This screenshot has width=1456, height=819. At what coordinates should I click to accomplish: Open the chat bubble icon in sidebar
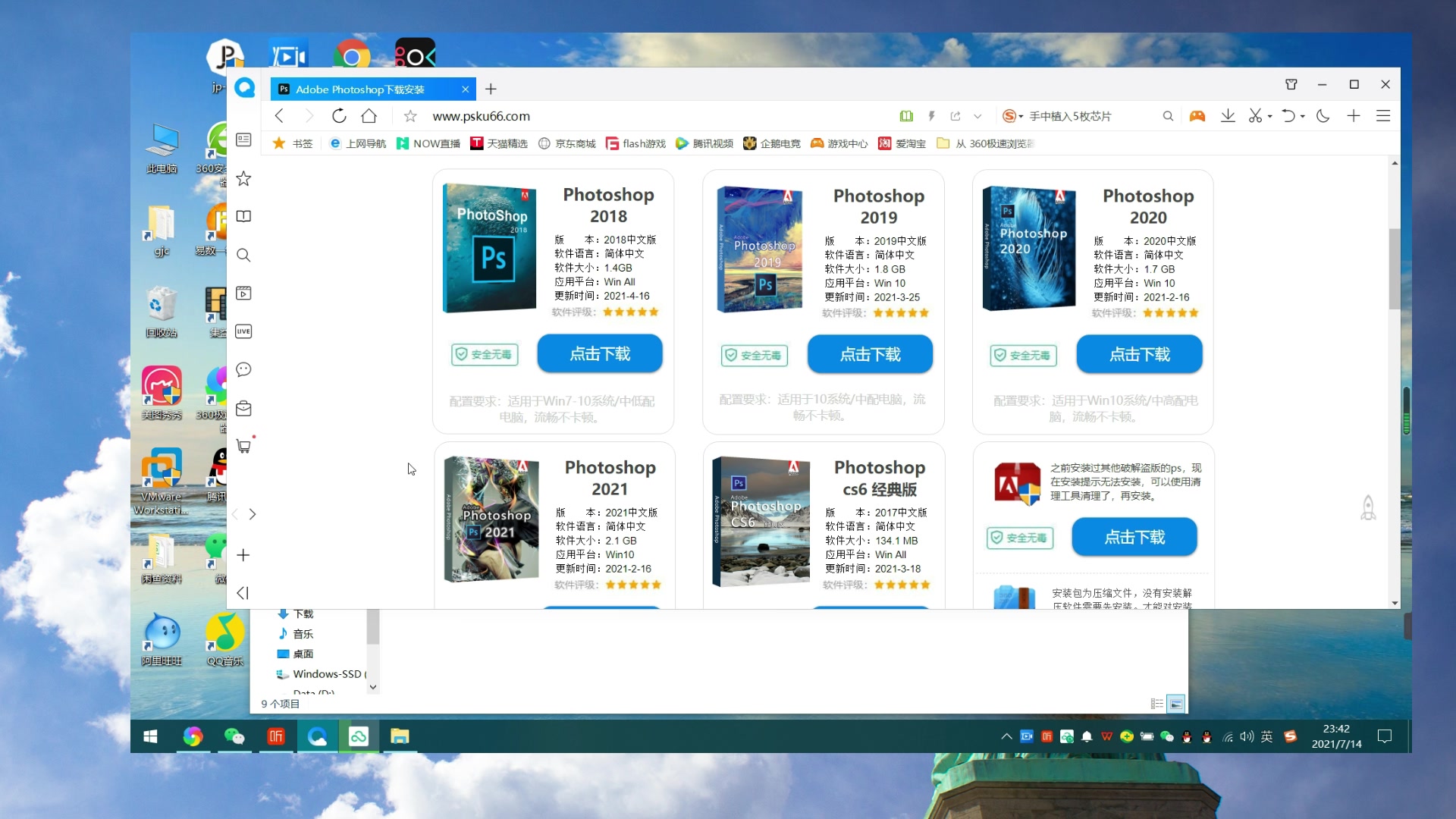[x=243, y=370]
